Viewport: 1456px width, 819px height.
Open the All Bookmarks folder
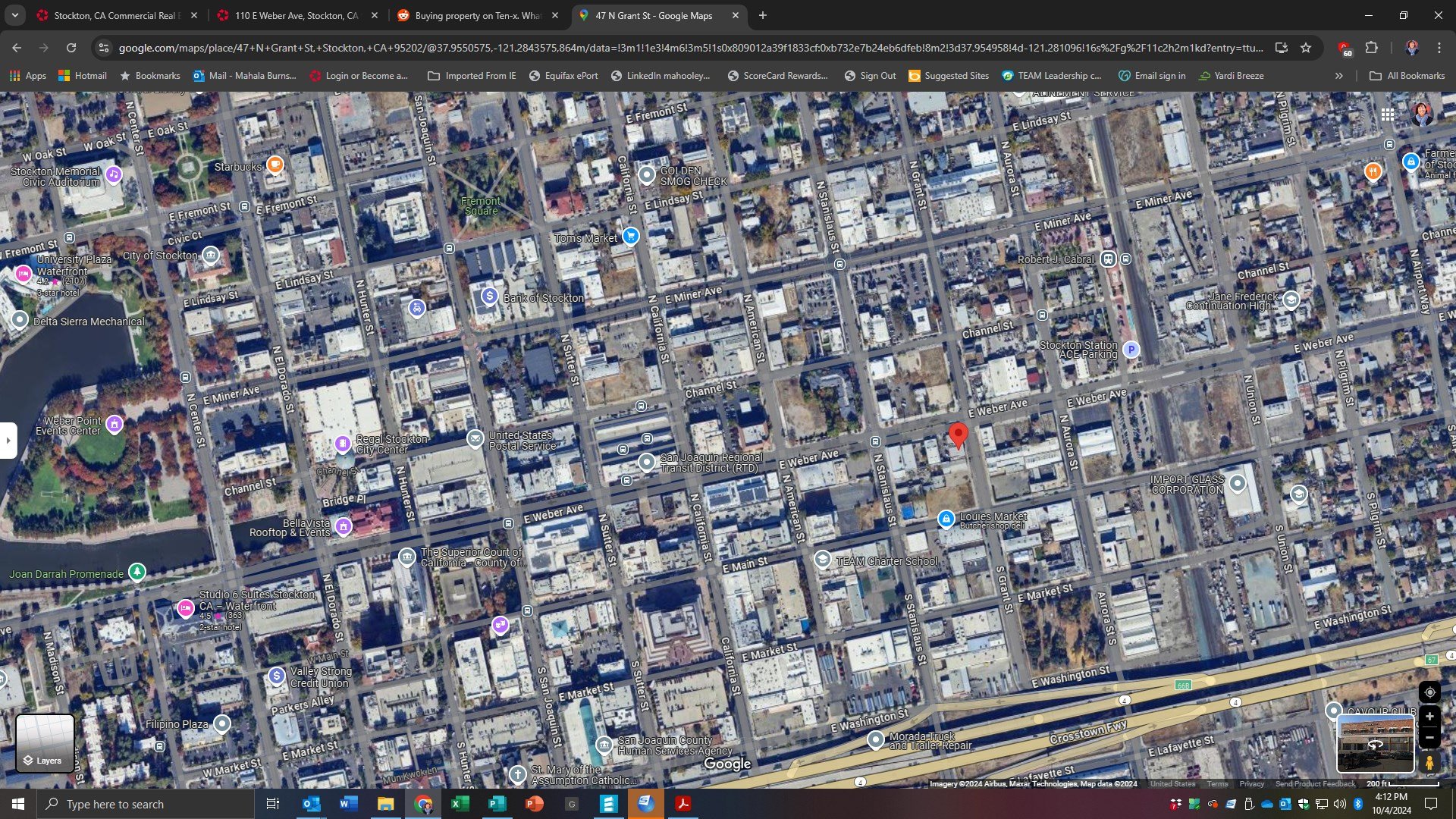(x=1407, y=76)
